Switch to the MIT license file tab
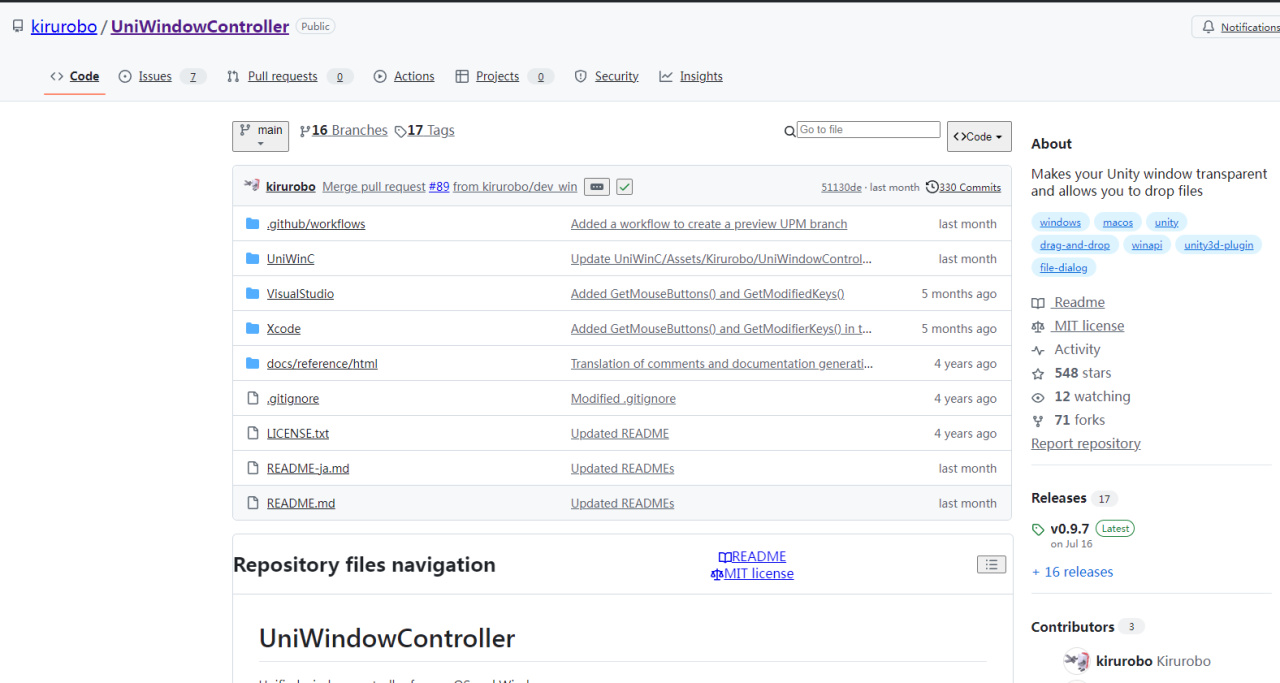1280x683 pixels. [x=752, y=574]
